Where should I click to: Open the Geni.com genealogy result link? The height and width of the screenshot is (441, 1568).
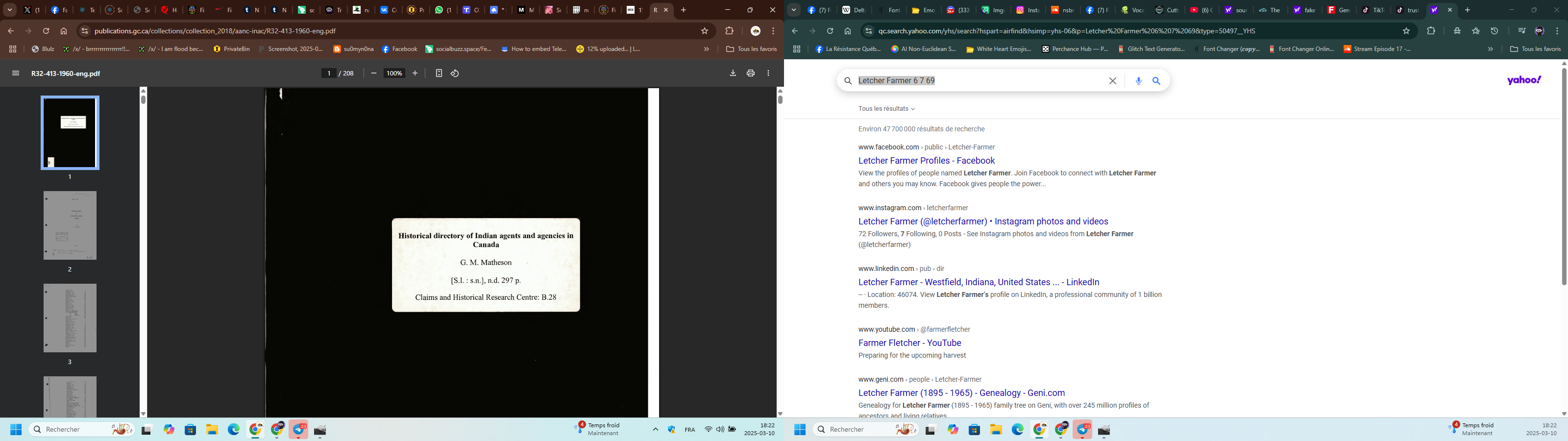point(961,393)
